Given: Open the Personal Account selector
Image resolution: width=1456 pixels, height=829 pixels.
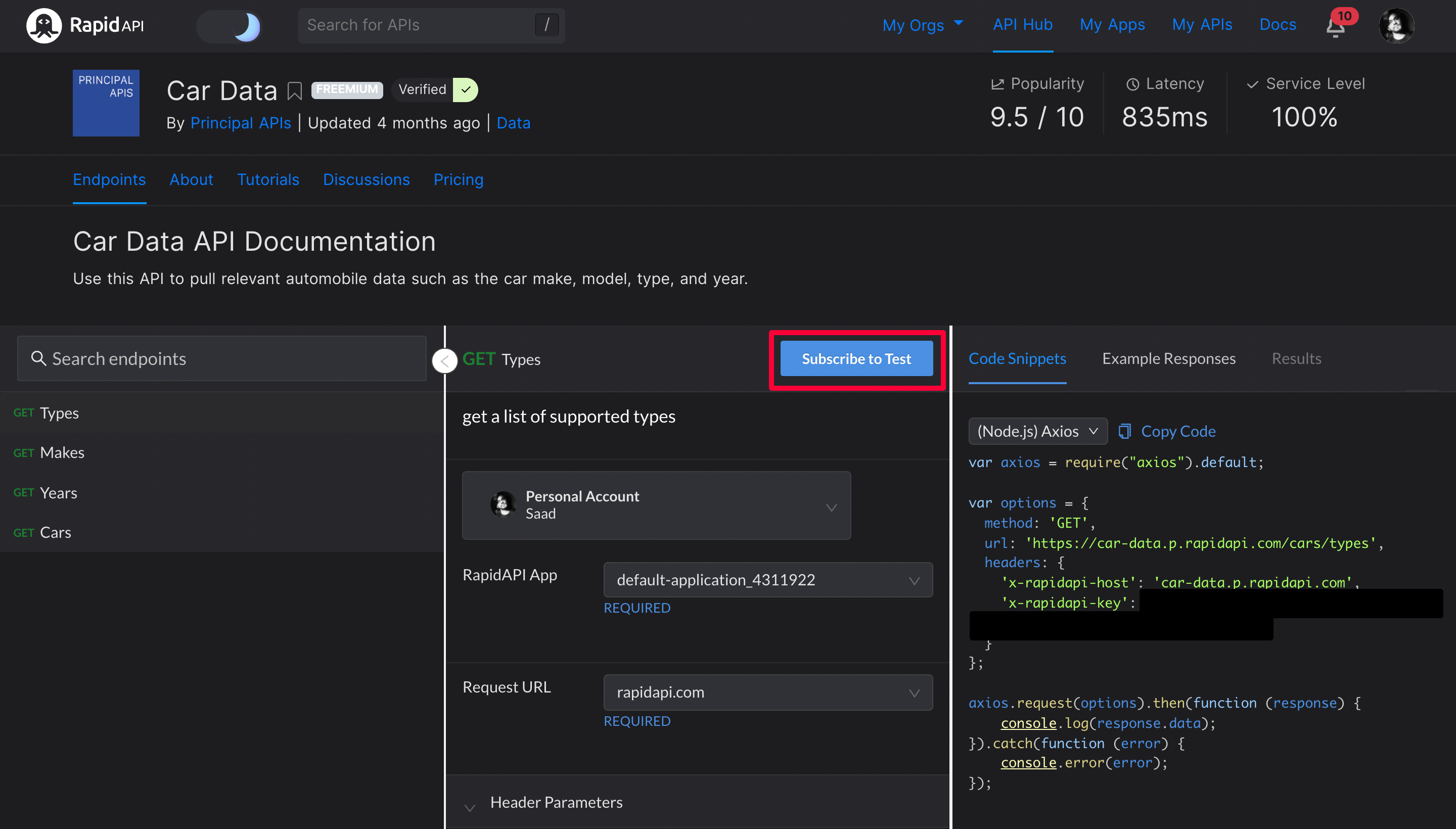Looking at the screenshot, I should [x=656, y=505].
